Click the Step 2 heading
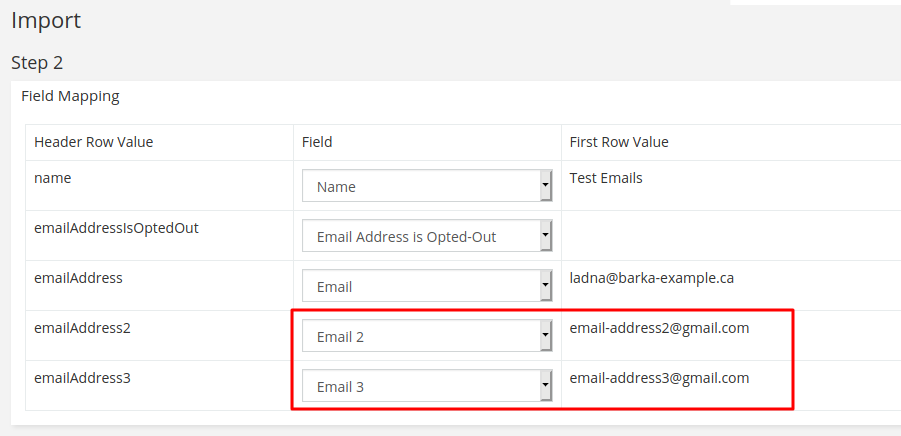Image resolution: width=901 pixels, height=436 pixels. point(37,62)
